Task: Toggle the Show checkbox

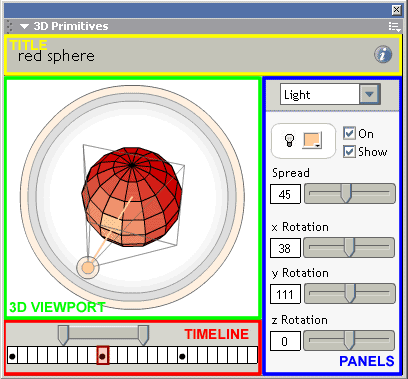Action: coord(349,152)
